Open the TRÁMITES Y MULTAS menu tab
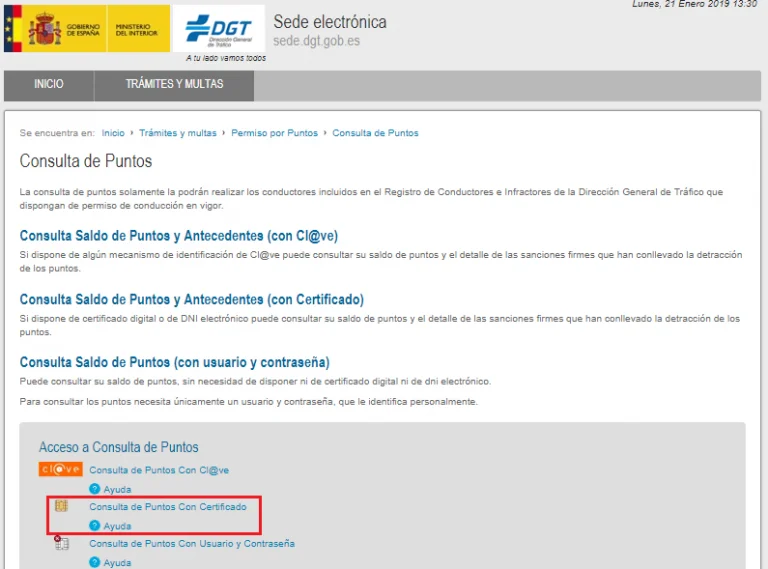 tap(174, 84)
